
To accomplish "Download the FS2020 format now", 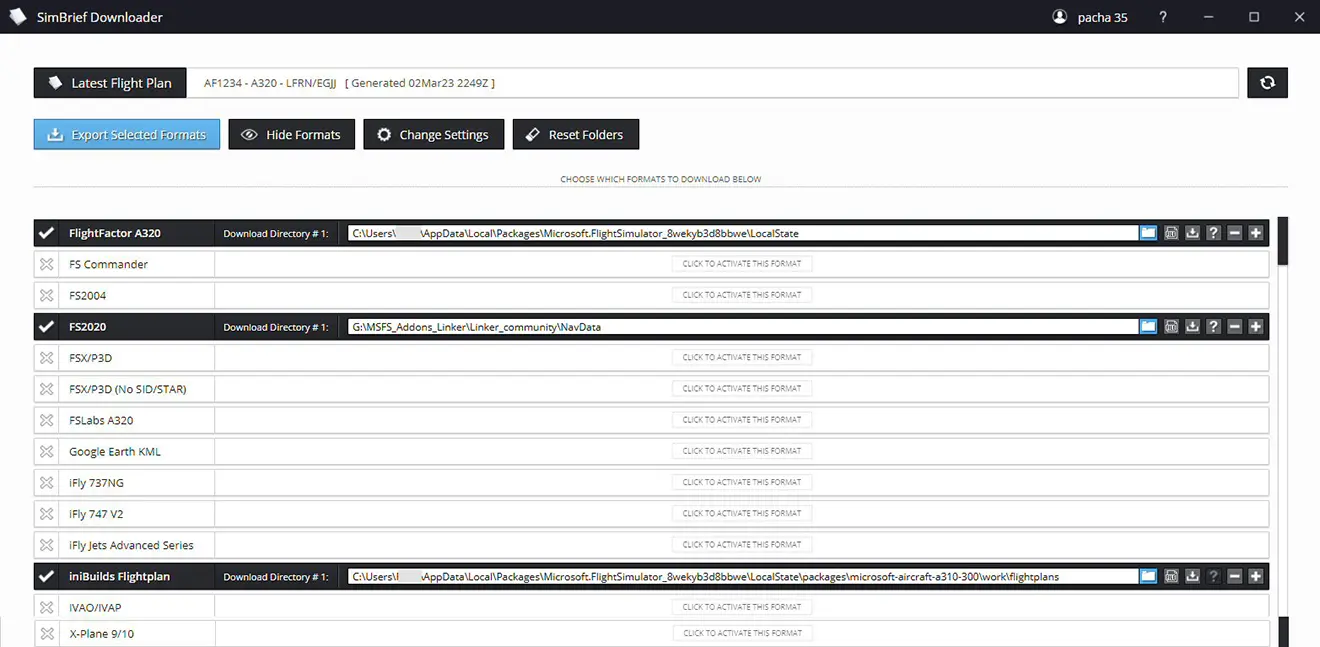I will (1192, 327).
